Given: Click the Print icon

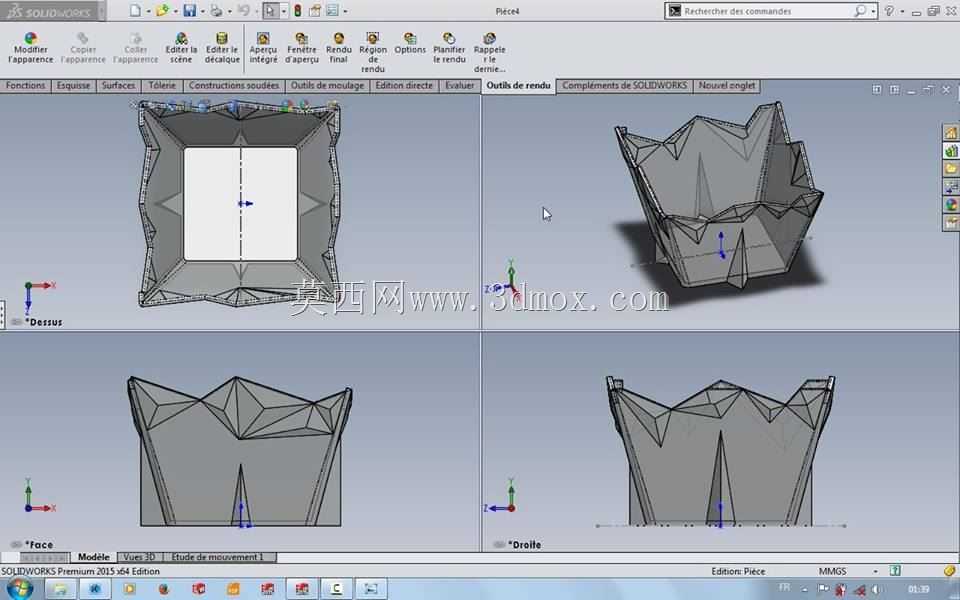Looking at the screenshot, I should point(216,10).
